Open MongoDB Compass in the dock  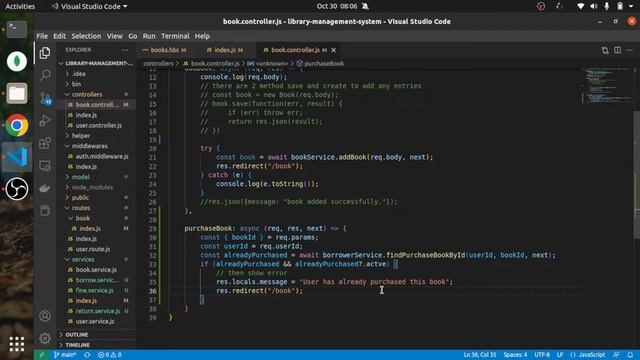pyautogui.click(x=17, y=61)
